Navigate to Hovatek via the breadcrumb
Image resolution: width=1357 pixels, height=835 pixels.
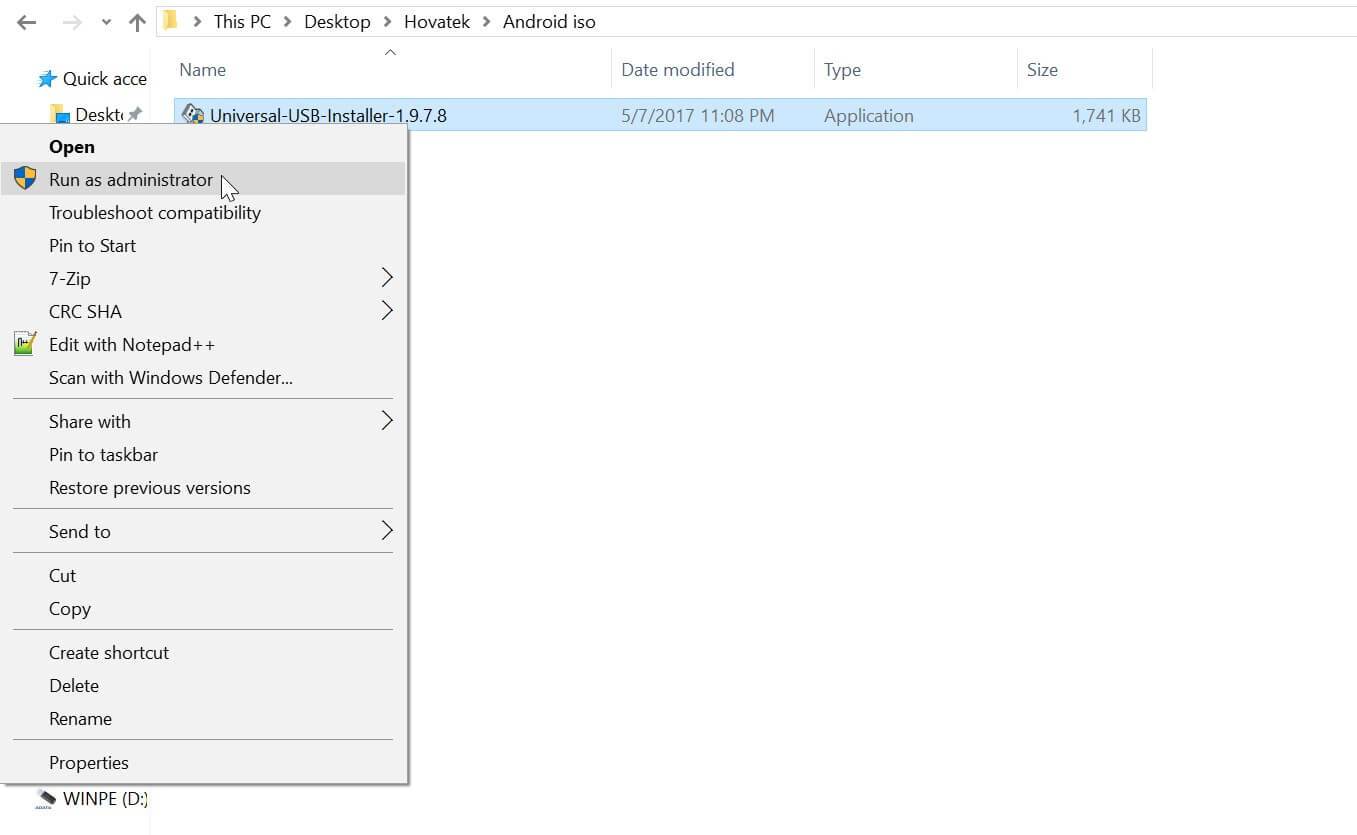pos(437,21)
